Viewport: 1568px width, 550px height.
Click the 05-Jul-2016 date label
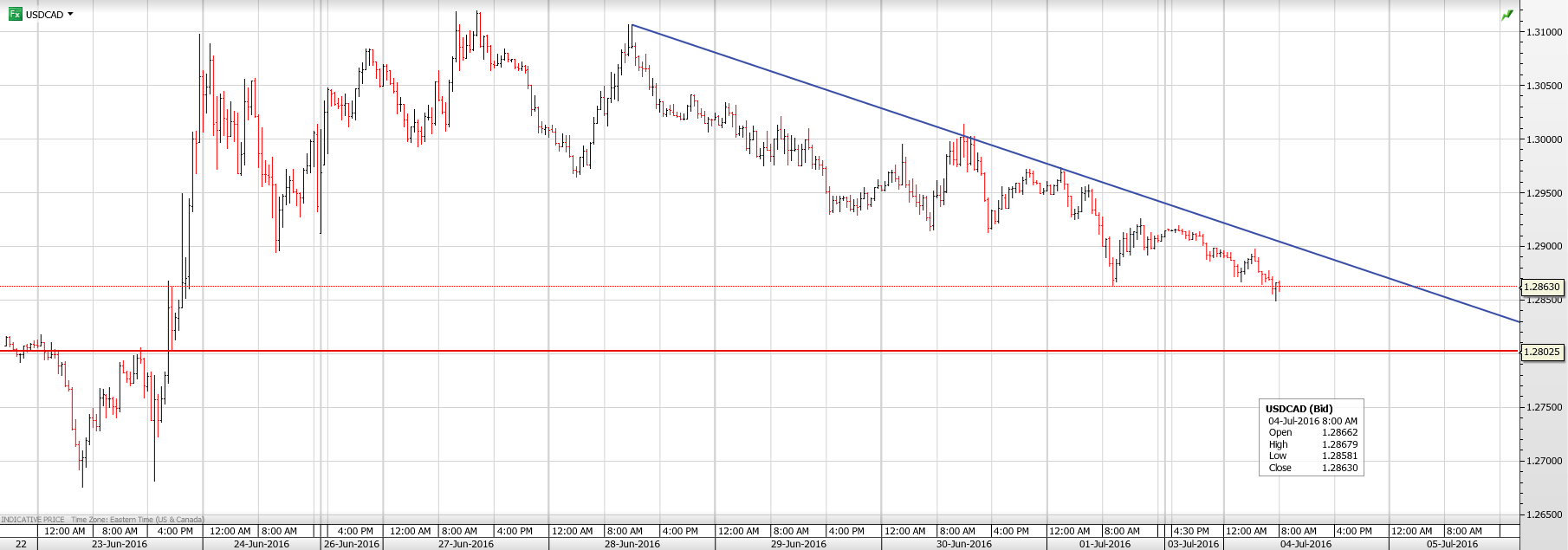pyautogui.click(x=1452, y=544)
